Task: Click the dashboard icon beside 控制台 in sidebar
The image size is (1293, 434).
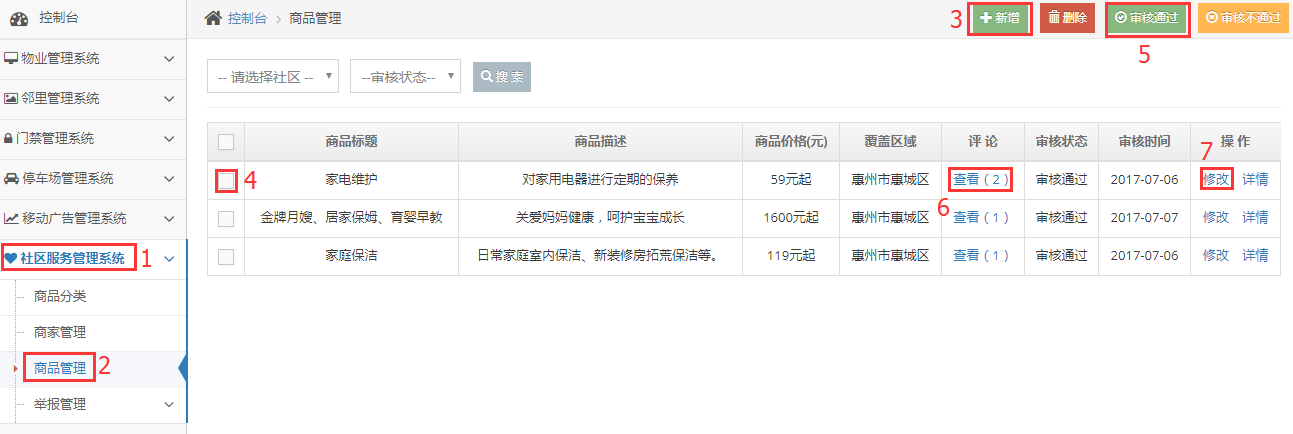Action: coord(20,19)
